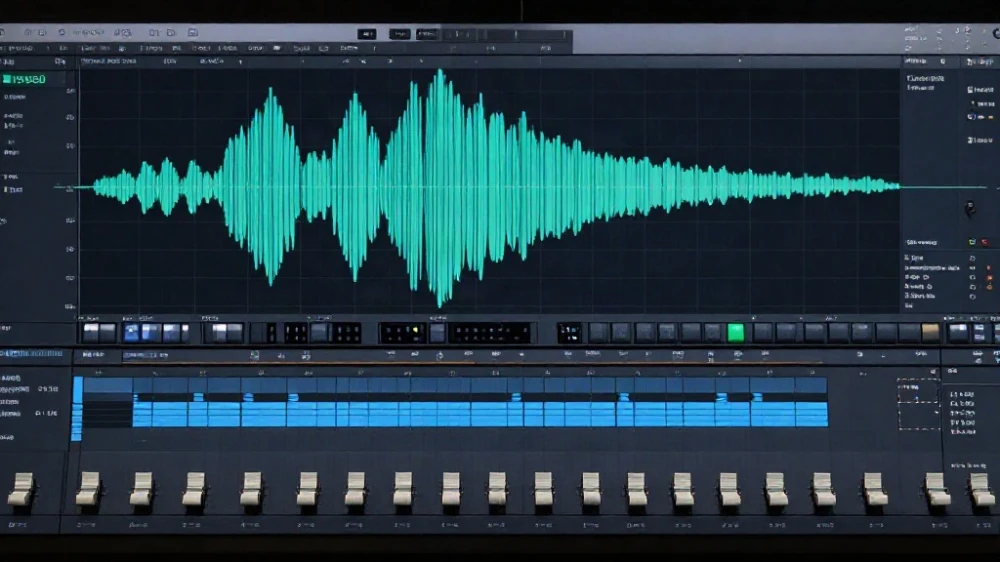This screenshot has width=1000, height=562.
Task: Open the third dark tab at top center
Action: (x=427, y=34)
